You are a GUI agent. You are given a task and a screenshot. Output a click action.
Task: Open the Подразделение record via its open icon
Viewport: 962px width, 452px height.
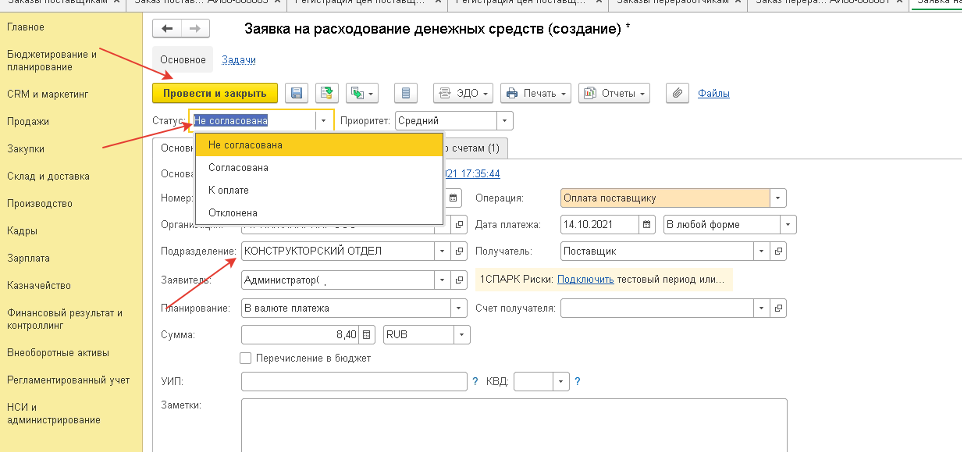pos(459,251)
